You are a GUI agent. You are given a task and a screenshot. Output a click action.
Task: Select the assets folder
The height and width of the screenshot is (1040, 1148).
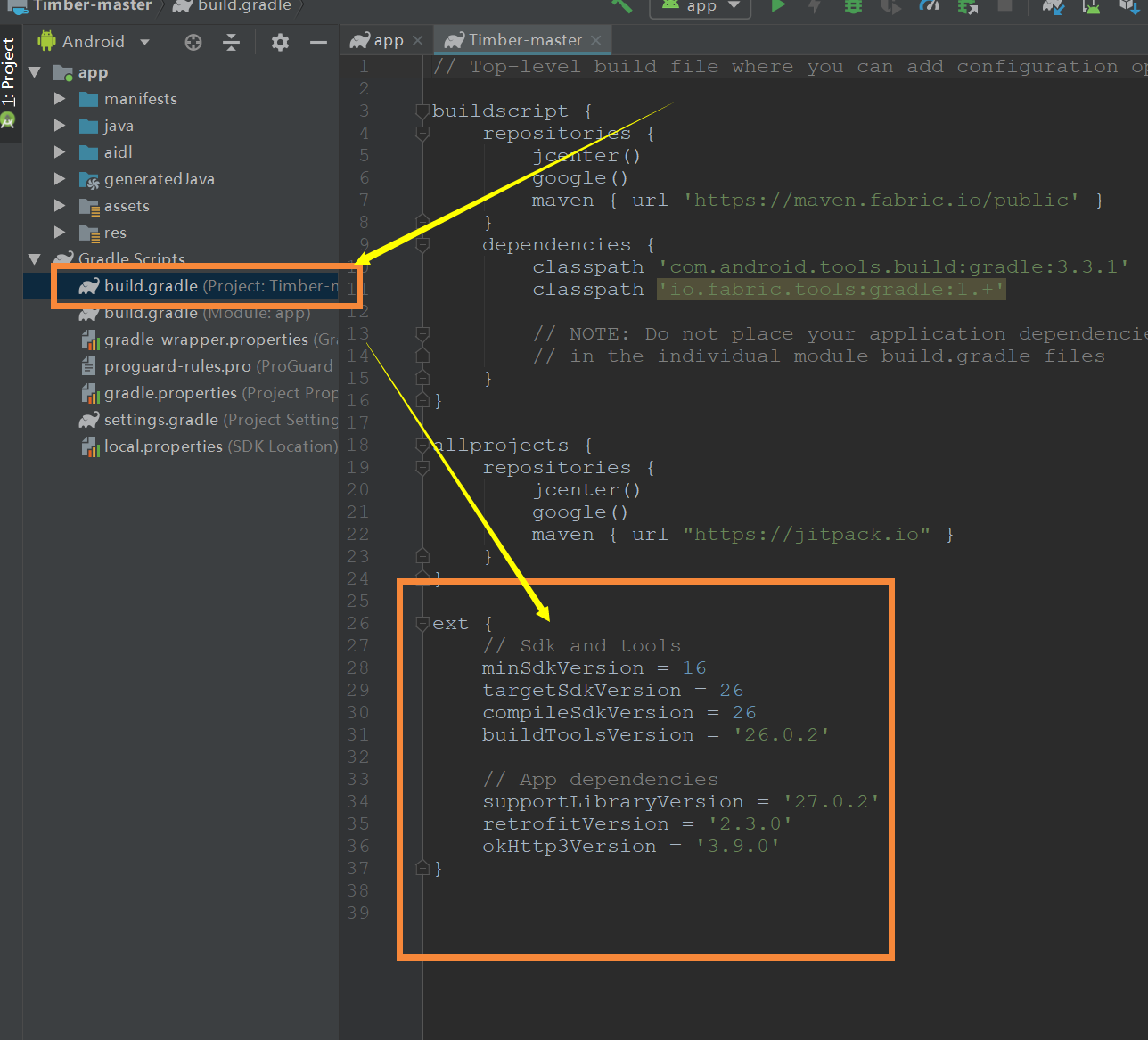point(115,206)
